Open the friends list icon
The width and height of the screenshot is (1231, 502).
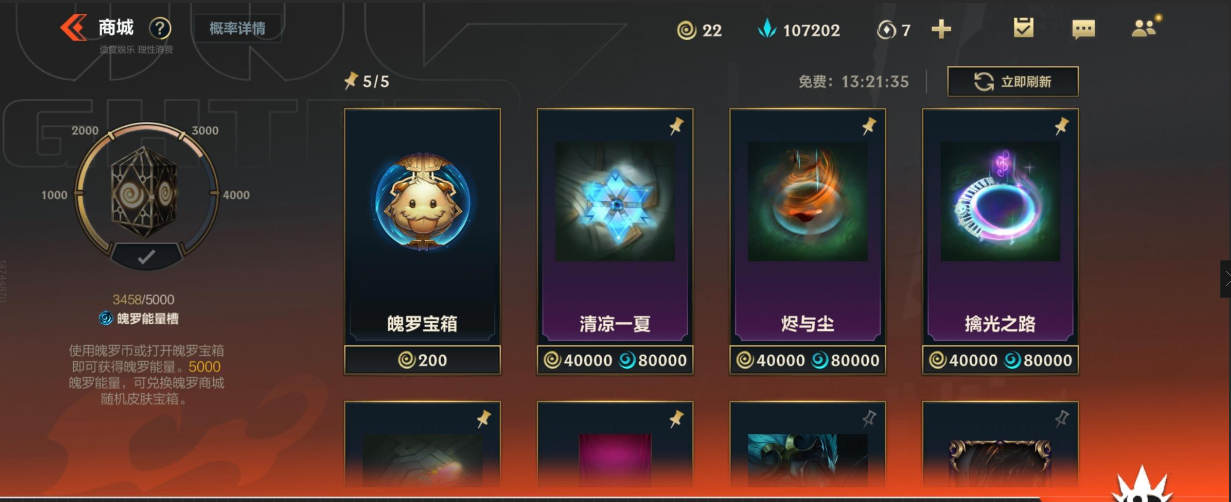click(x=1144, y=28)
